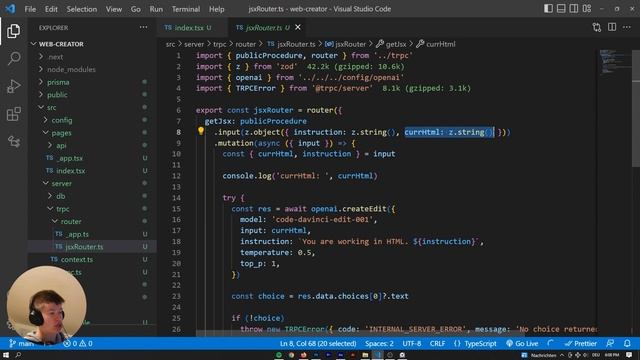Expand the api folder
The width and height of the screenshot is (640, 360).
coord(61,145)
